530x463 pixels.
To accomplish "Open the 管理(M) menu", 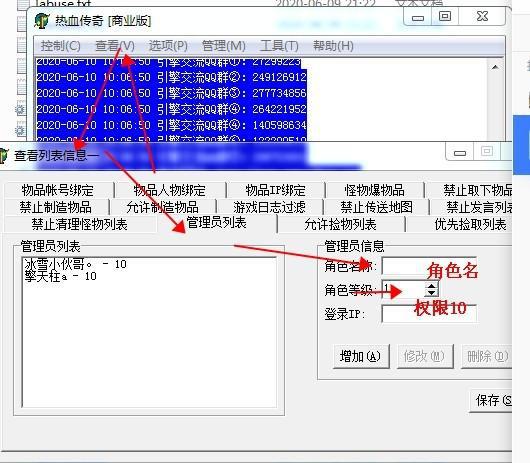I will point(223,46).
